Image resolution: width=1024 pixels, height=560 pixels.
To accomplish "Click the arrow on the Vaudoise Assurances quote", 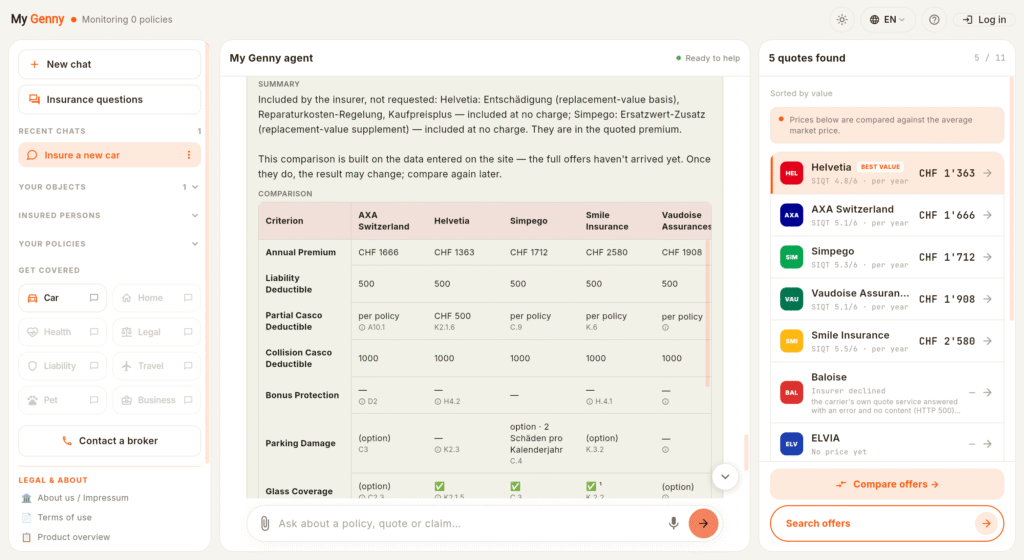I will pyautogui.click(x=987, y=299).
